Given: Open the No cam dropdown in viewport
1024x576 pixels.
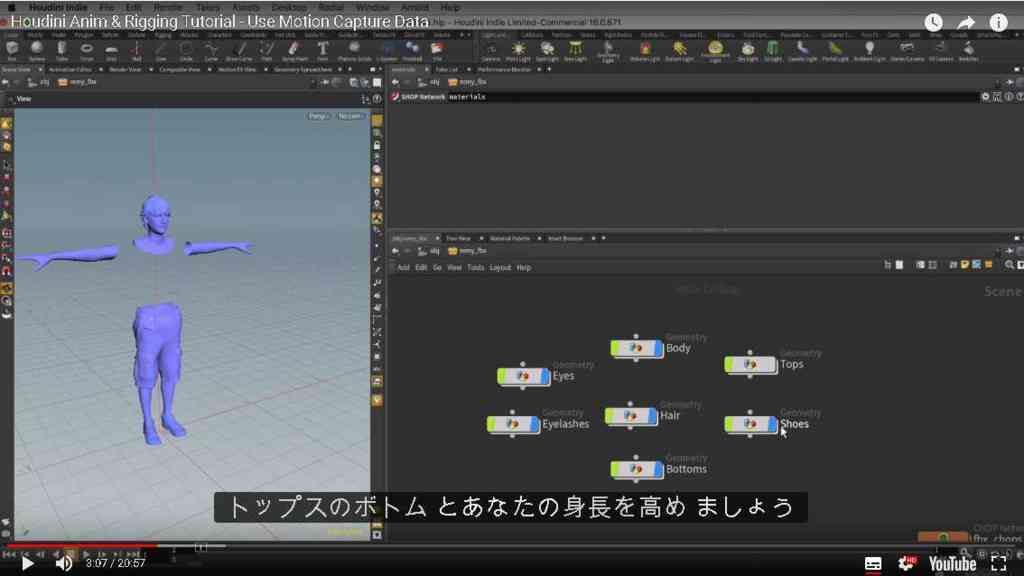Looking at the screenshot, I should 351,116.
